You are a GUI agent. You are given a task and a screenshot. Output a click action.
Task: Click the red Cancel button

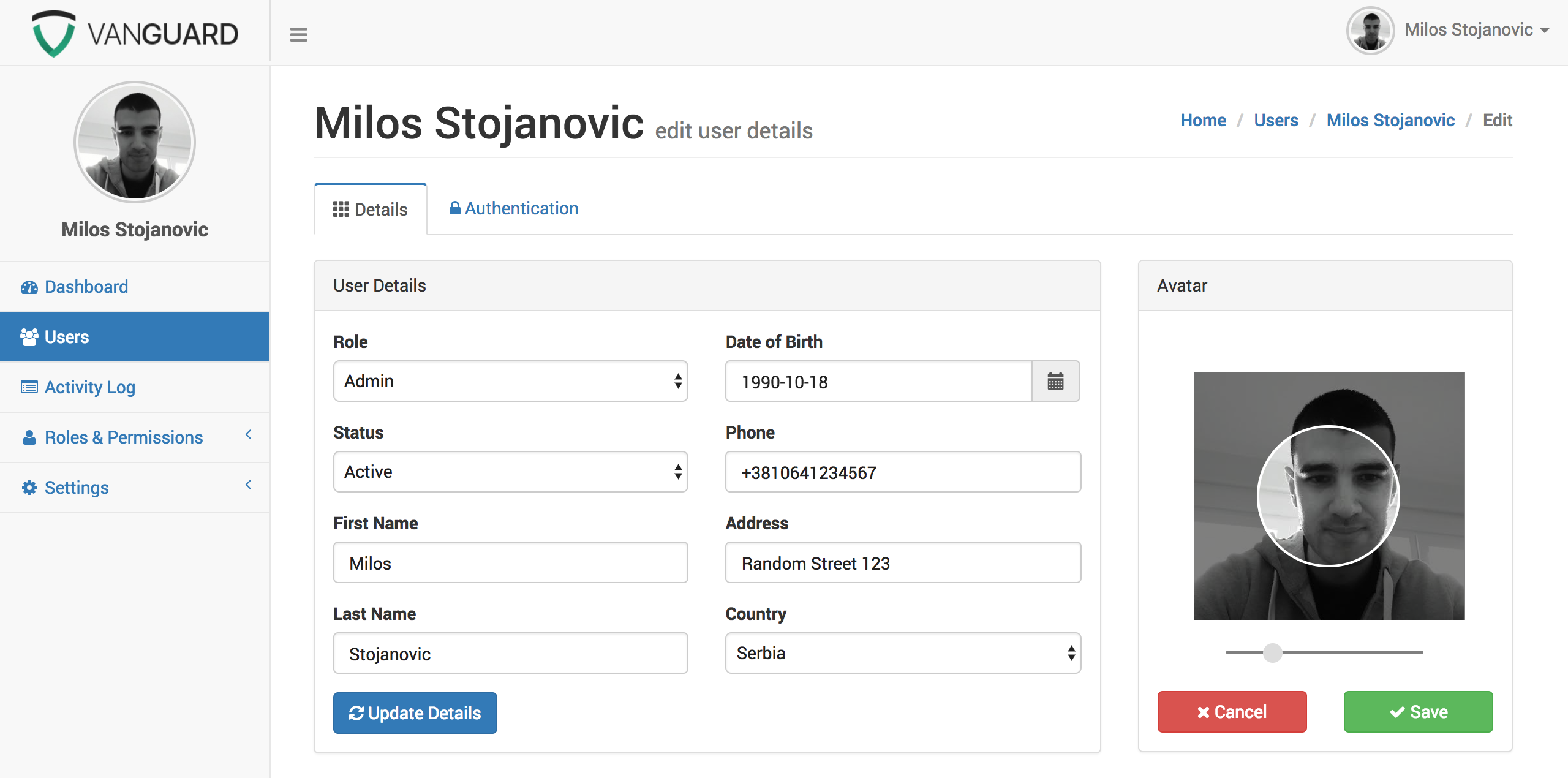click(x=1232, y=712)
